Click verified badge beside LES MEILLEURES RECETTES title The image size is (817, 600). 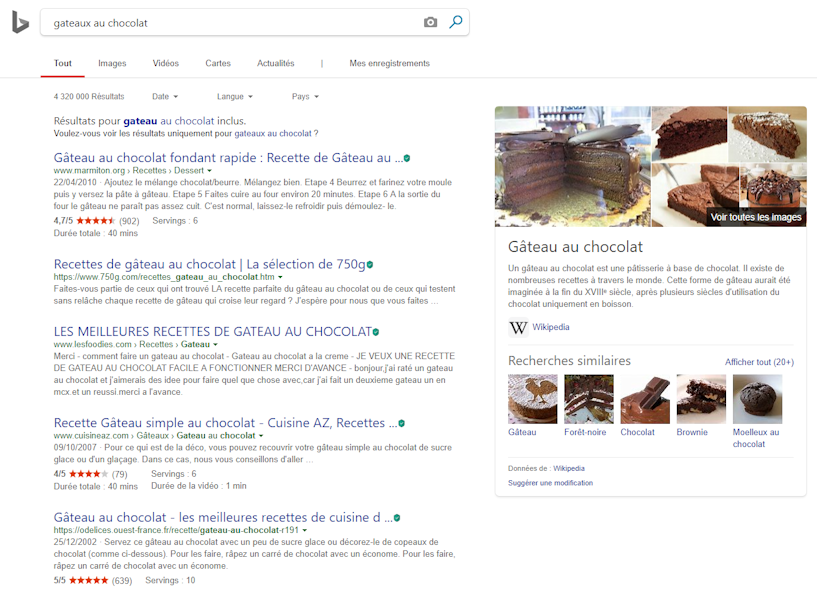coord(376,332)
